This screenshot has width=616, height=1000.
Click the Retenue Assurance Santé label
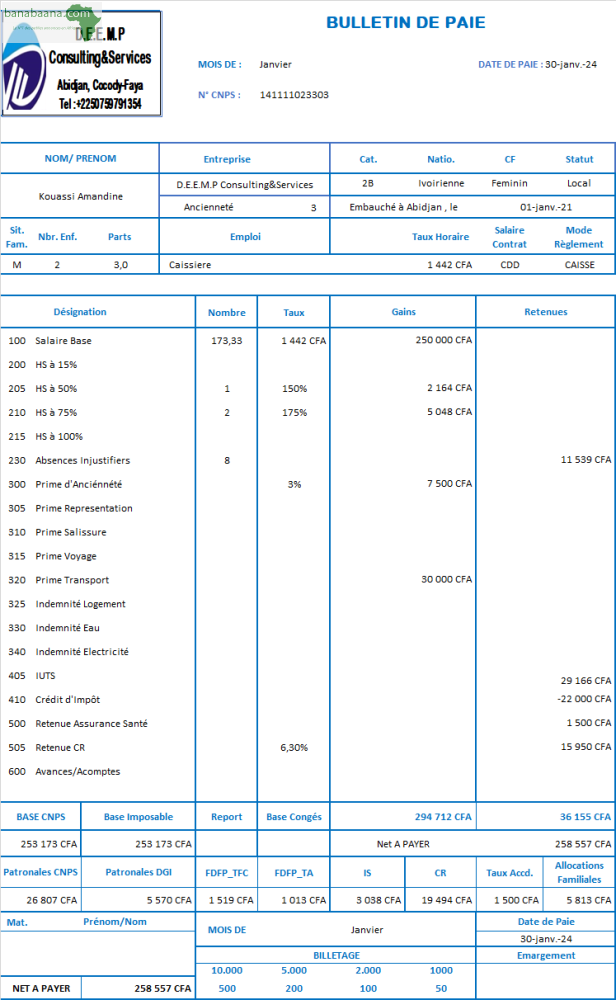click(91, 723)
